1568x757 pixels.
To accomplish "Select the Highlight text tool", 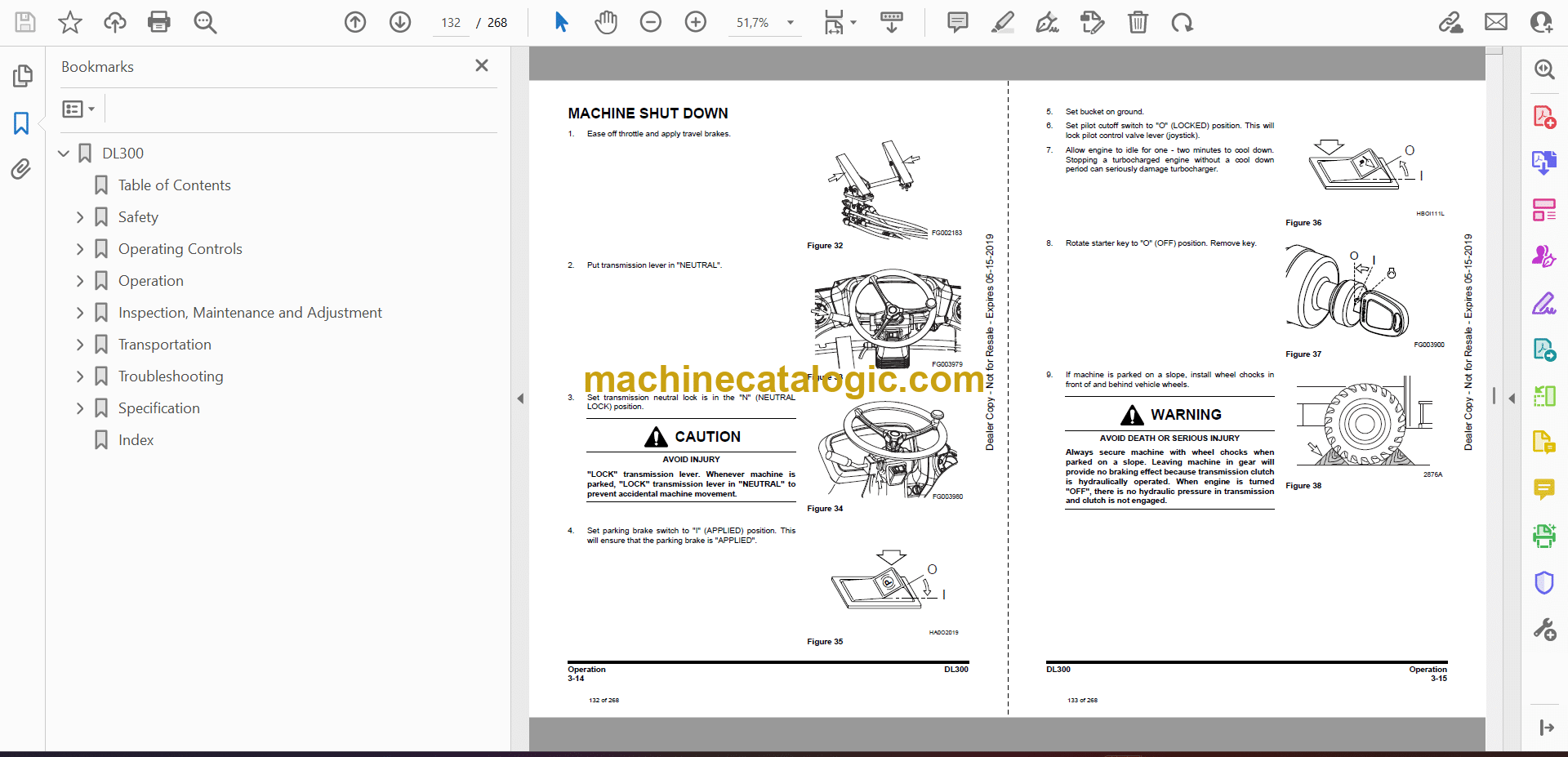I will click(x=1002, y=22).
